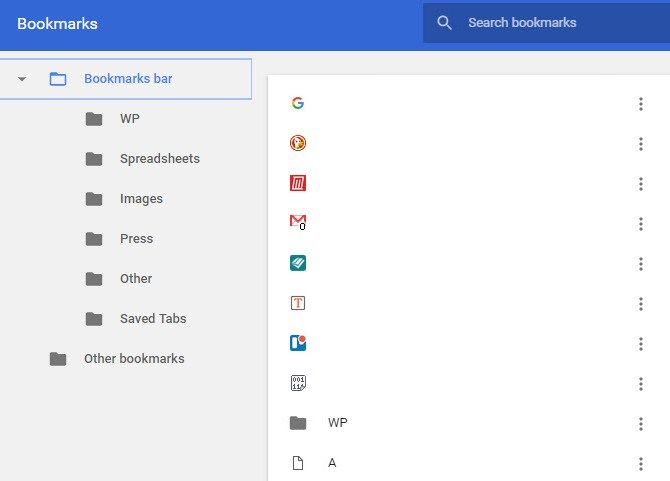Open three-dot menu for bookmark A
This screenshot has width=670, height=481.
pyautogui.click(x=640, y=464)
